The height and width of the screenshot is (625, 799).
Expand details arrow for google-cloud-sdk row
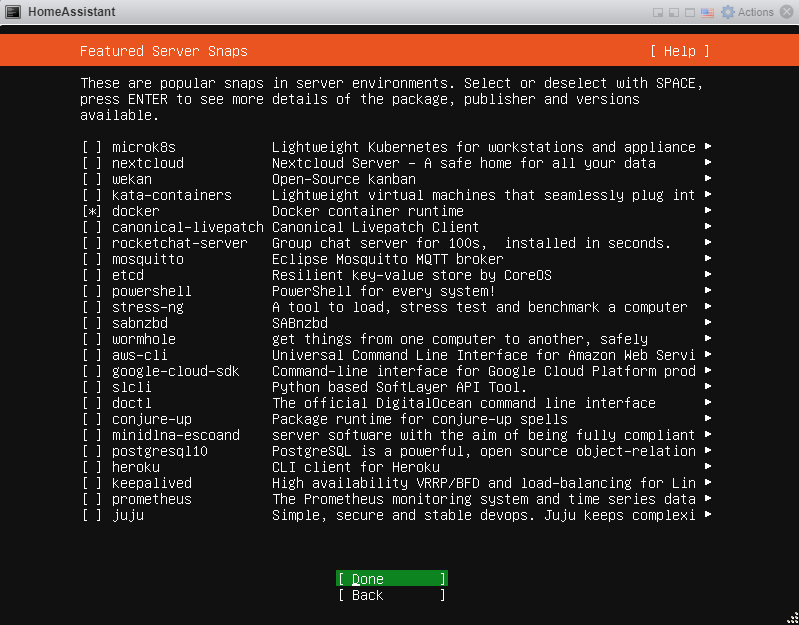pyautogui.click(x=708, y=370)
